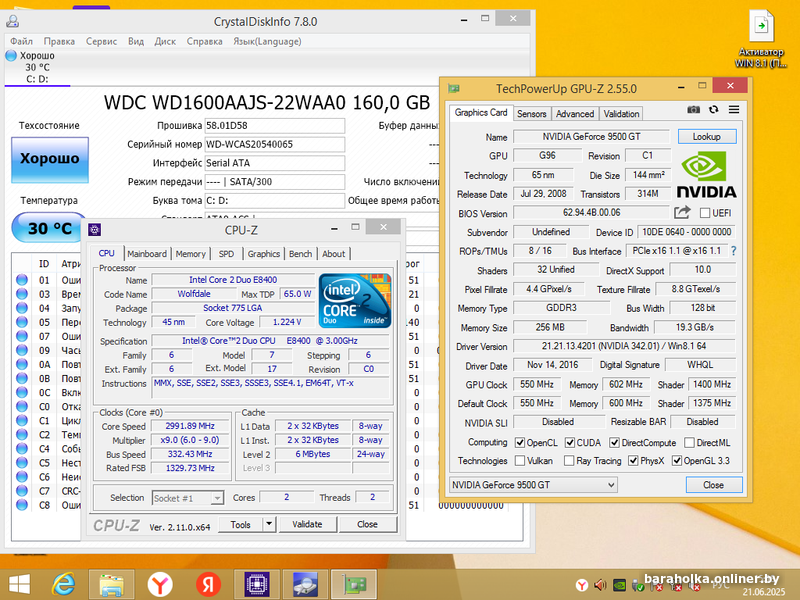The width and height of the screenshot is (800, 600).
Task: Toggle DirectML checkbox
Action: pos(689,442)
